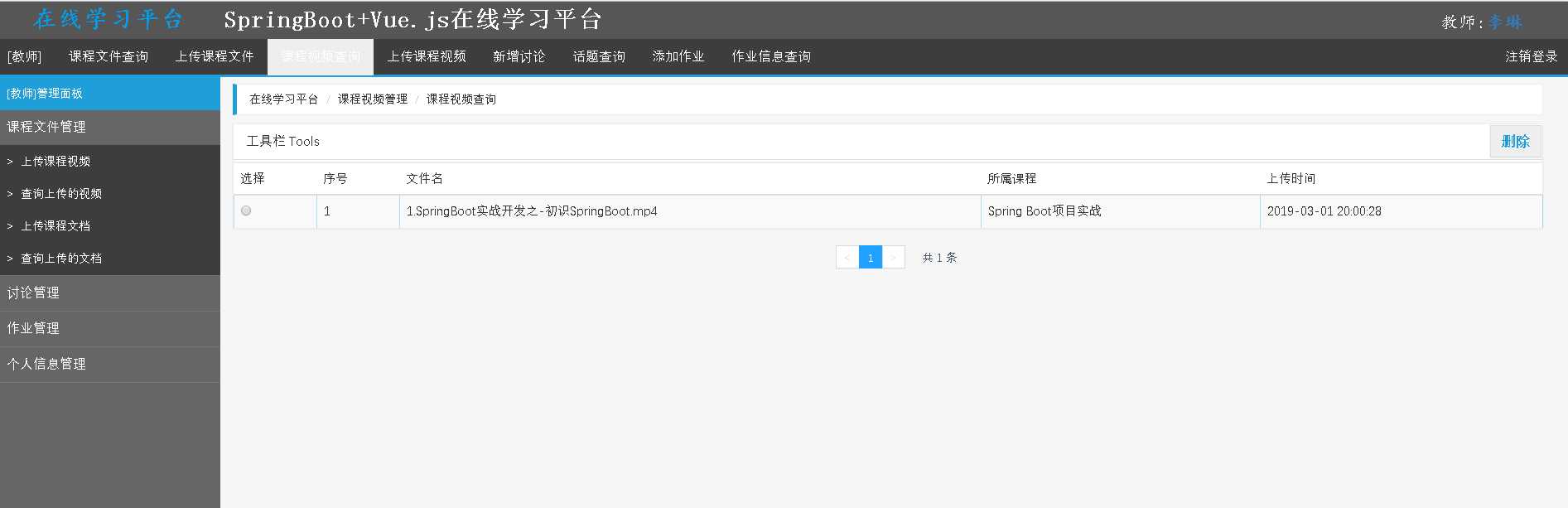The height and width of the screenshot is (508, 1568).
Task: Go to 新增讨论 in top navigation
Action: click(519, 56)
